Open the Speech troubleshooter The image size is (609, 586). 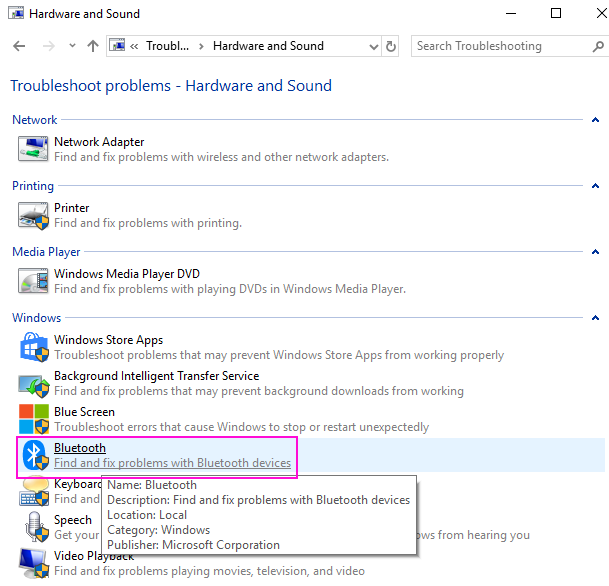[x=73, y=520]
